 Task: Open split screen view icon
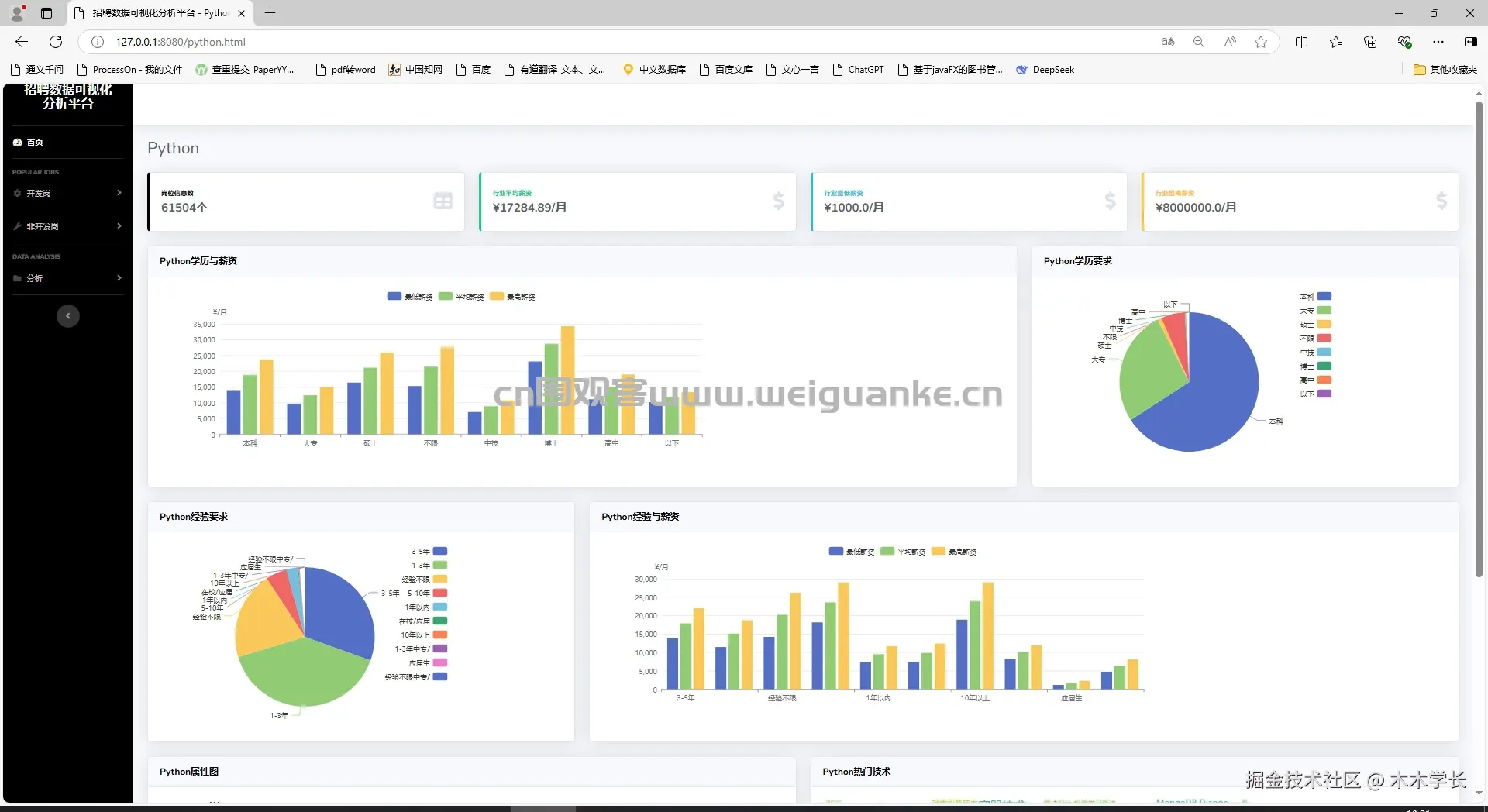pos(1301,42)
